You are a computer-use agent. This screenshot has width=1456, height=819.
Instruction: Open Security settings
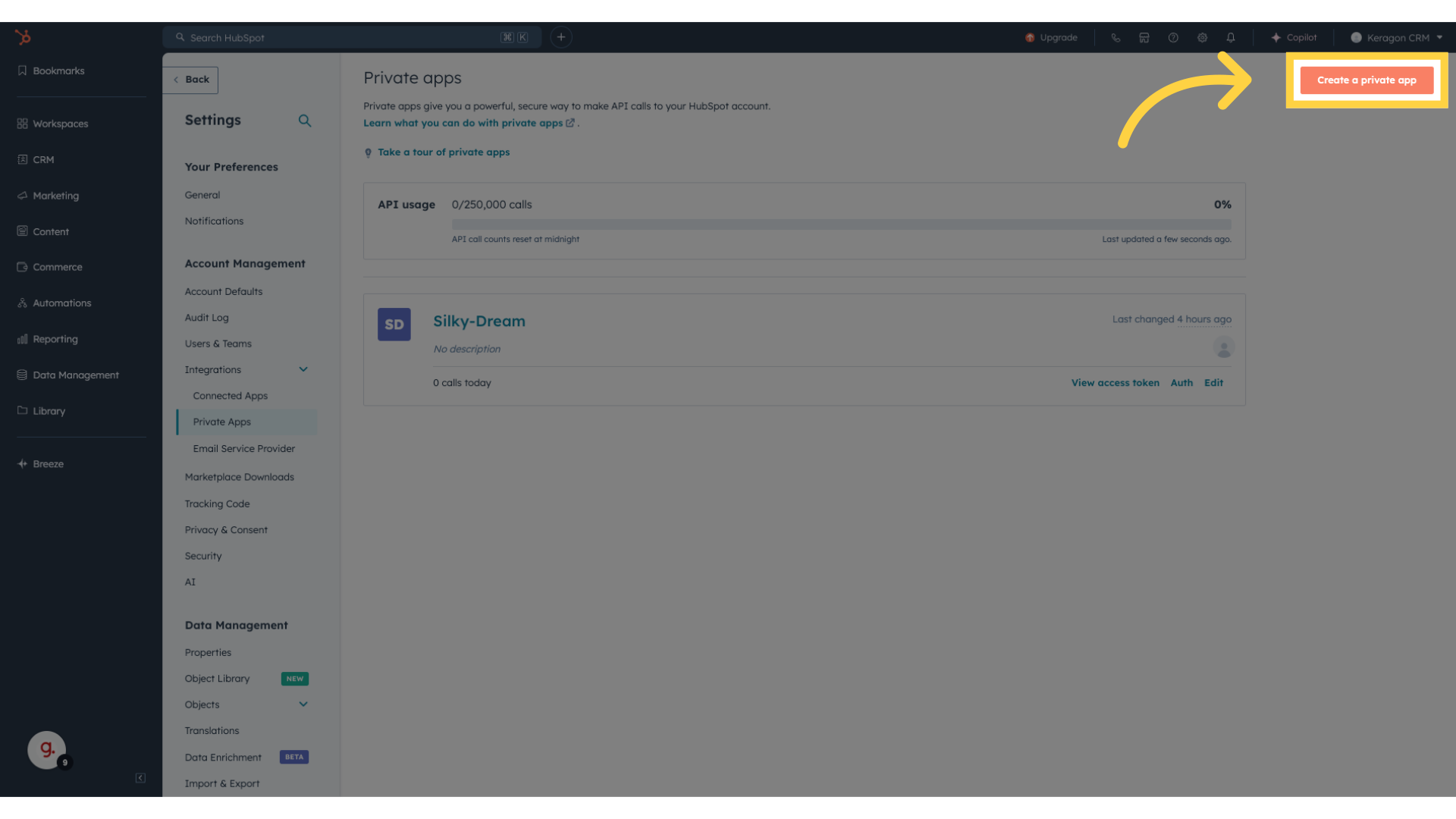point(203,556)
